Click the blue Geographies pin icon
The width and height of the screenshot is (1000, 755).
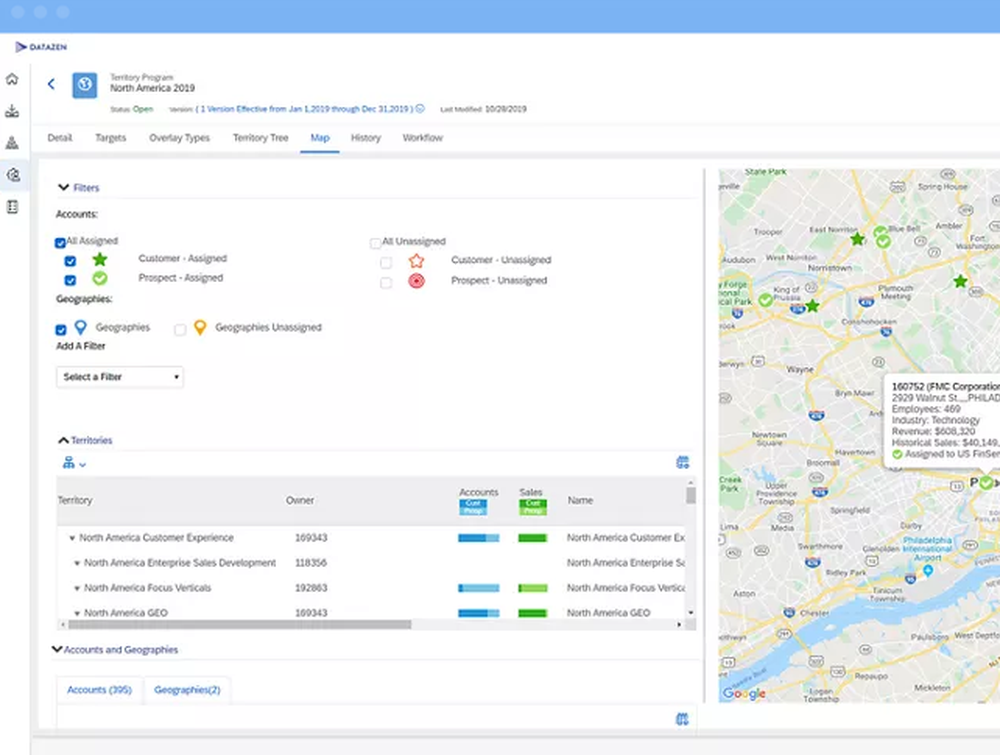pos(80,327)
